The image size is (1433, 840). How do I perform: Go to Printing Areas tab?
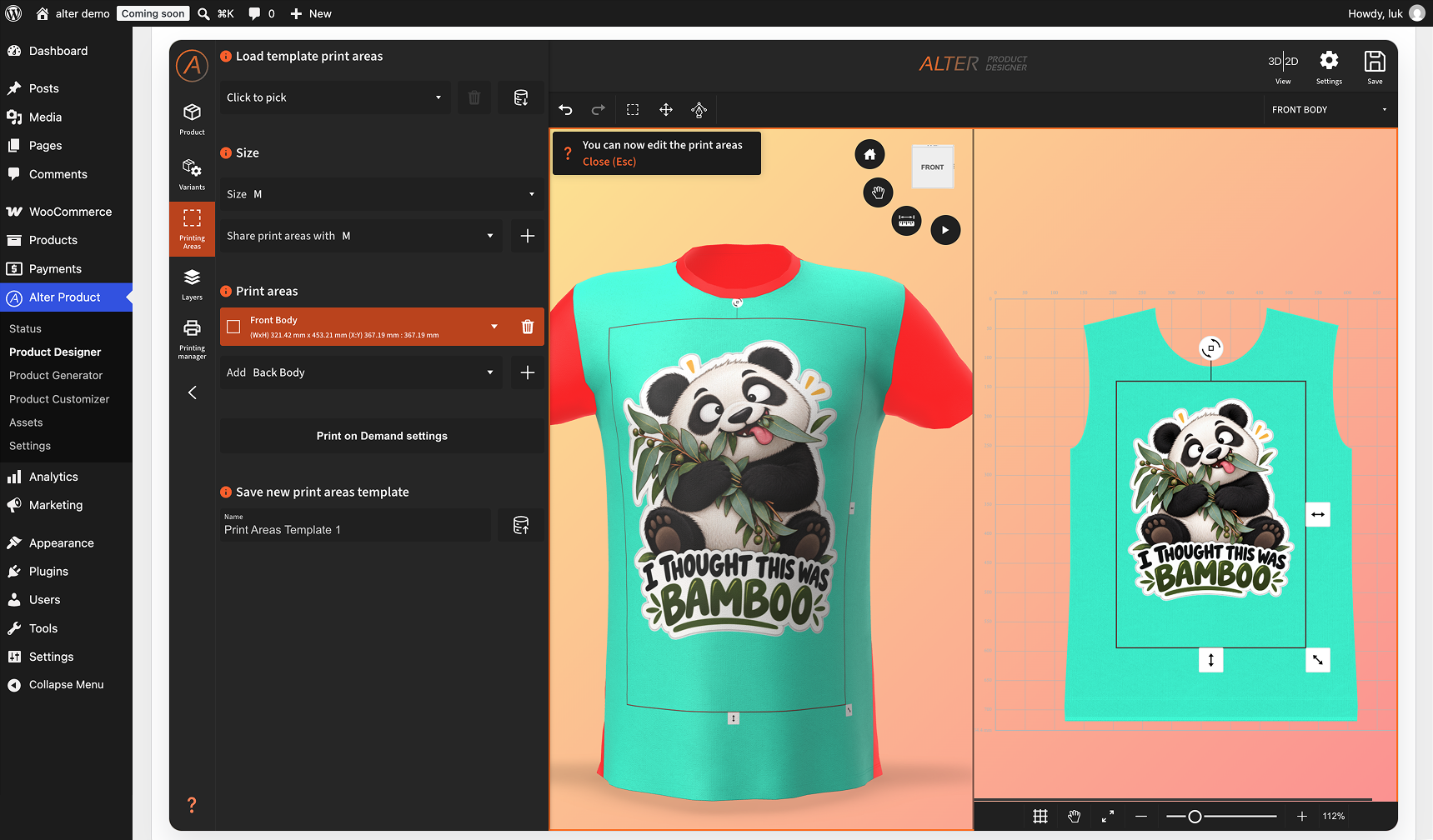(x=192, y=229)
